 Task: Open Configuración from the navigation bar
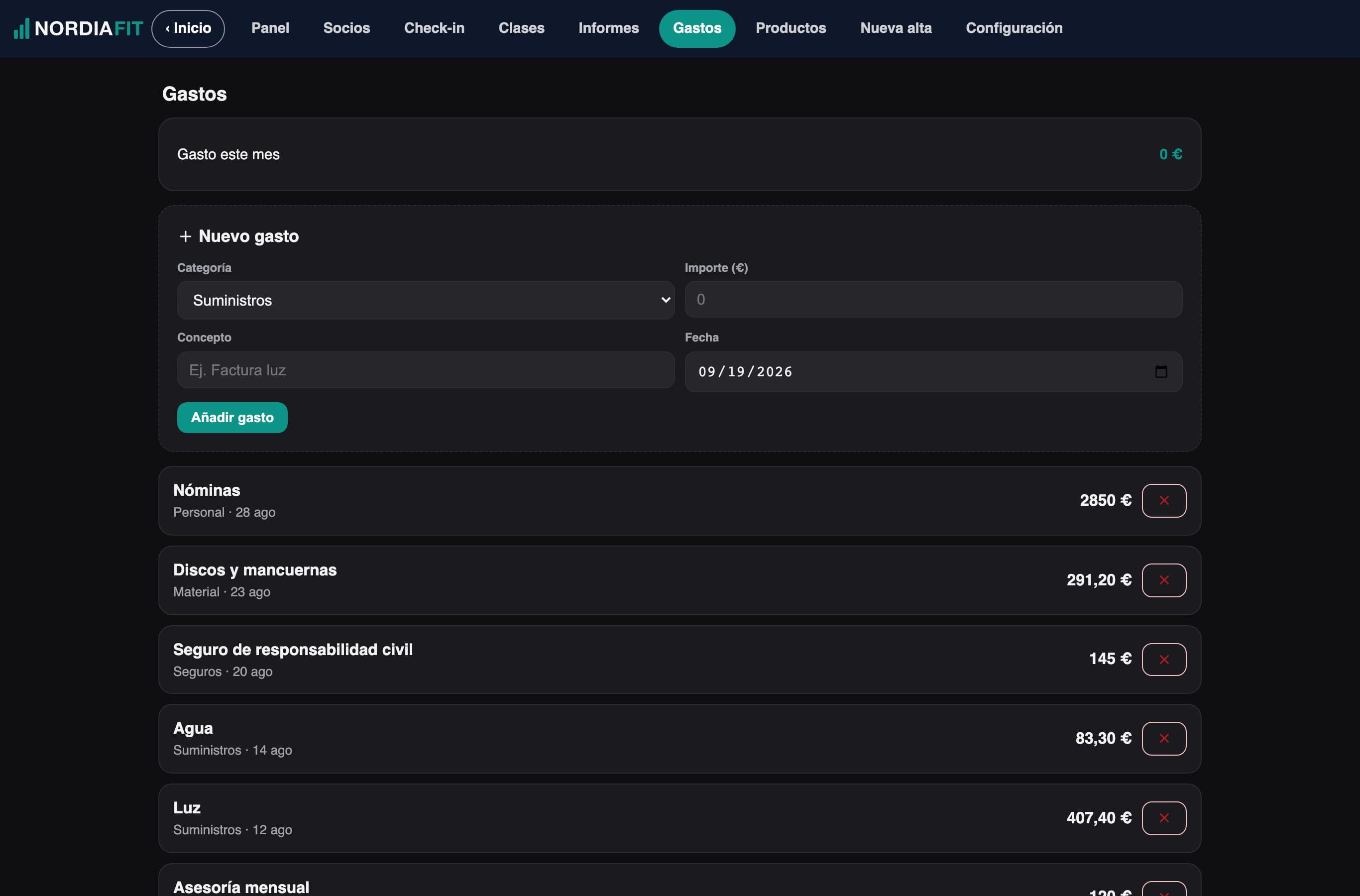click(x=1015, y=28)
